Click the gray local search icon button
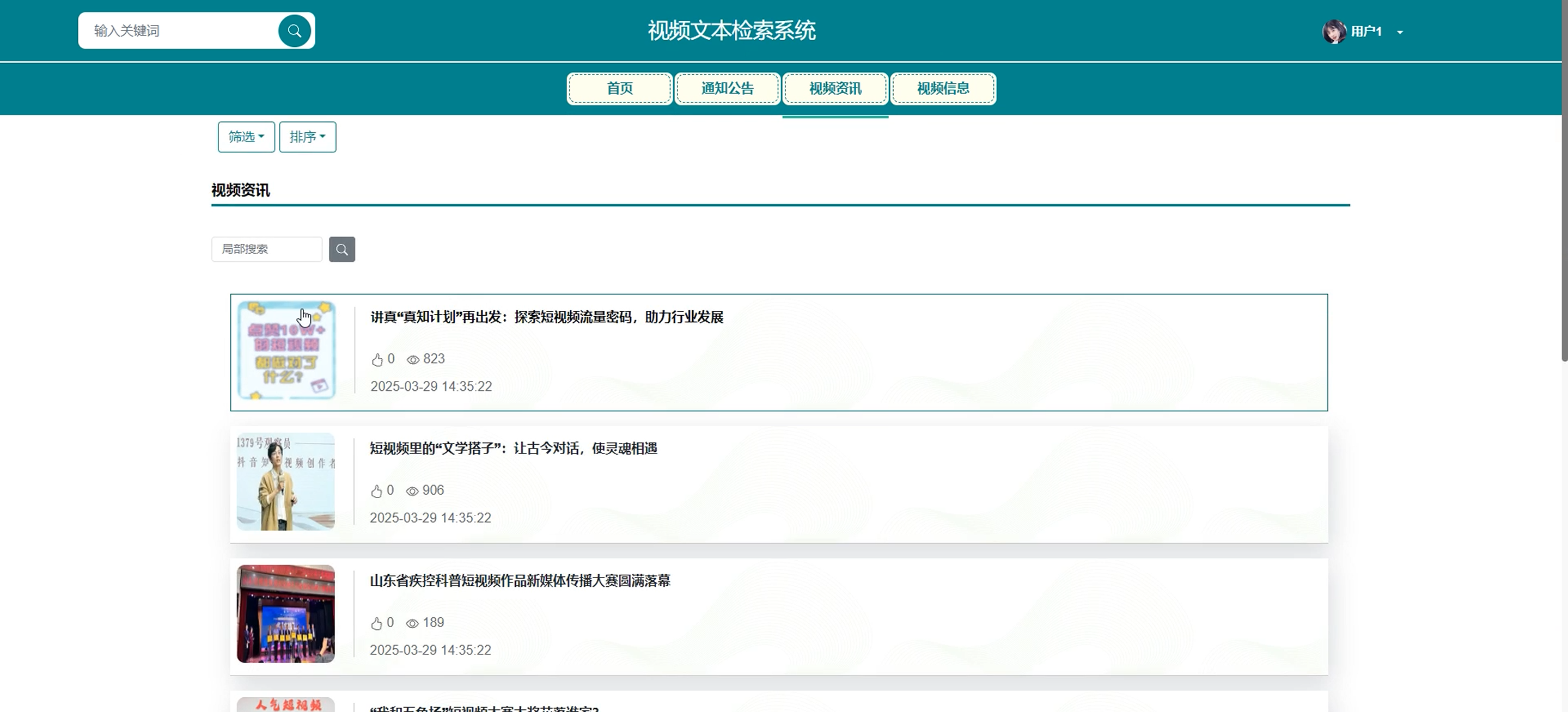The height and width of the screenshot is (712, 1568). [341, 249]
